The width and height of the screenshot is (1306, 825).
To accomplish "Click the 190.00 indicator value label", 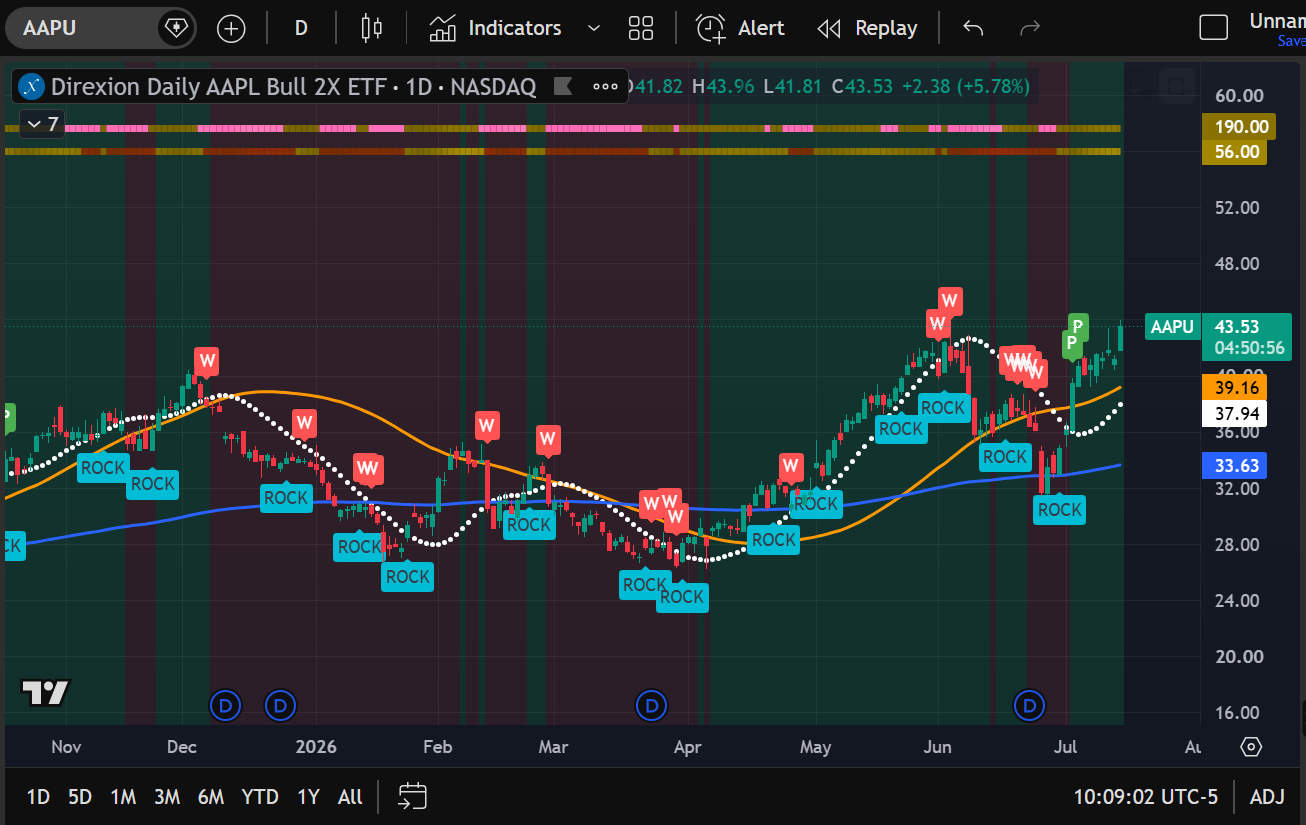I will coord(1238,127).
